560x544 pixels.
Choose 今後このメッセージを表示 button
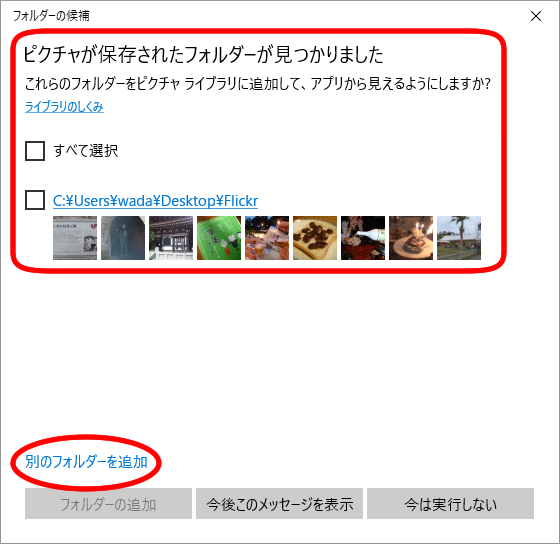279,504
